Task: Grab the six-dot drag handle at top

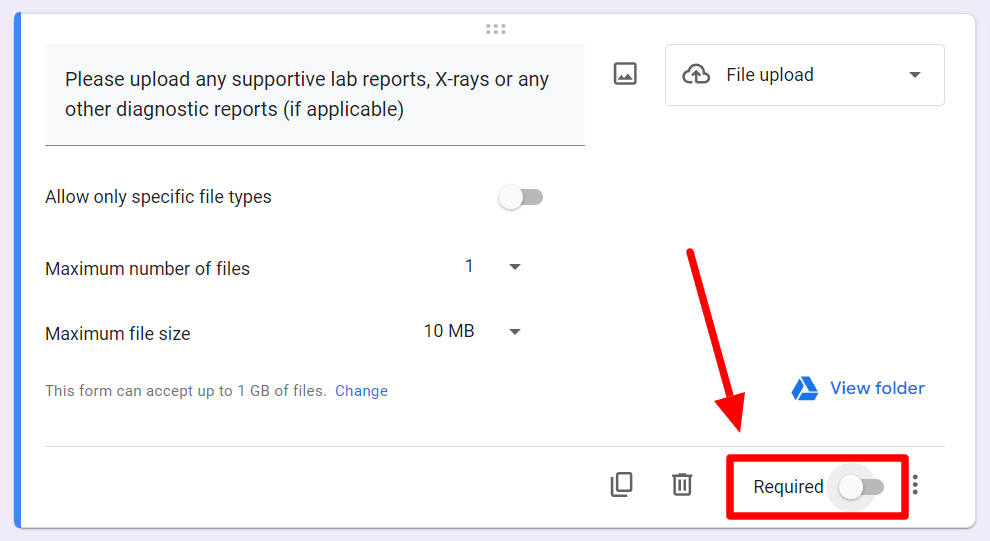Action: pyautogui.click(x=496, y=29)
